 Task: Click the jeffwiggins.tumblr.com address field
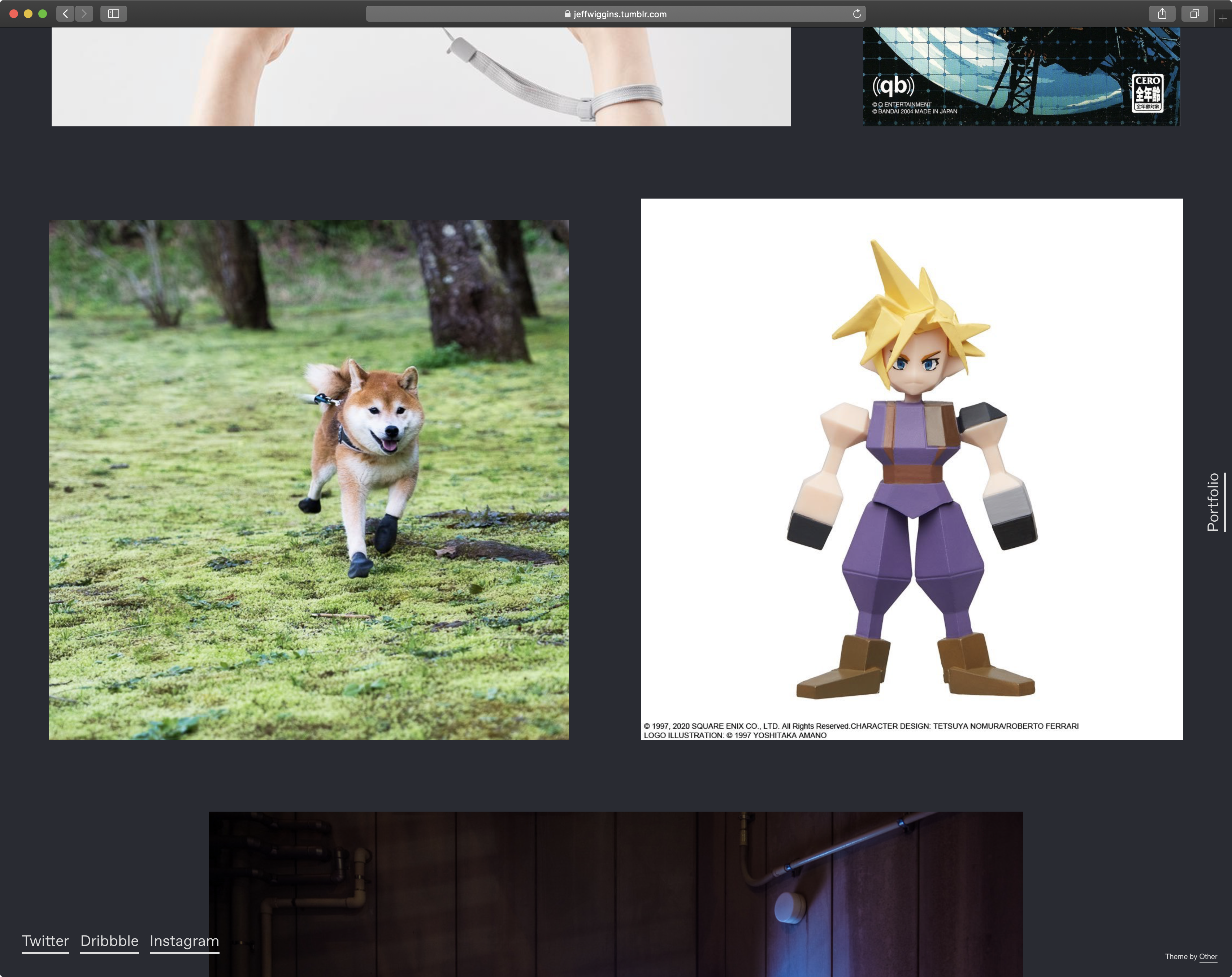coord(619,14)
